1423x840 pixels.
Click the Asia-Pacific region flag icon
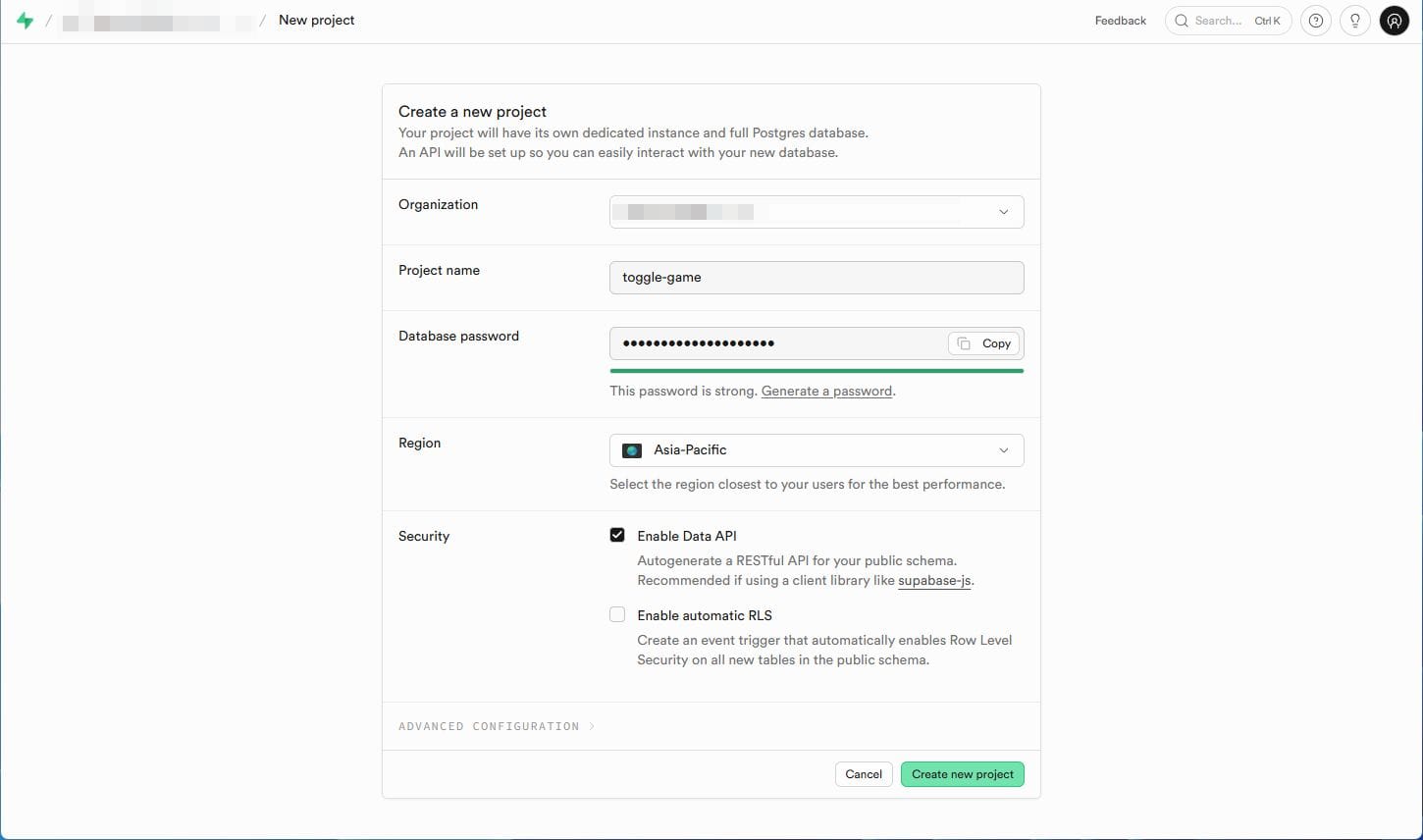(632, 449)
